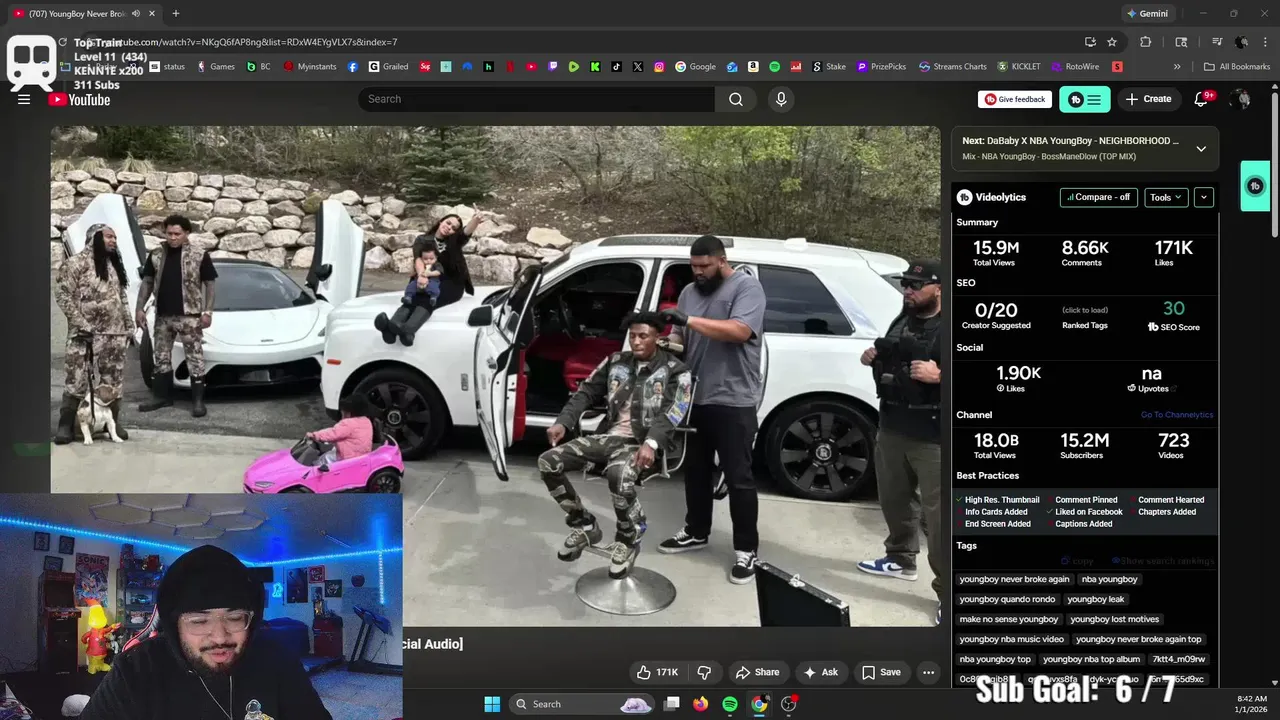Open the Instagram bookmark icon

[659, 67]
